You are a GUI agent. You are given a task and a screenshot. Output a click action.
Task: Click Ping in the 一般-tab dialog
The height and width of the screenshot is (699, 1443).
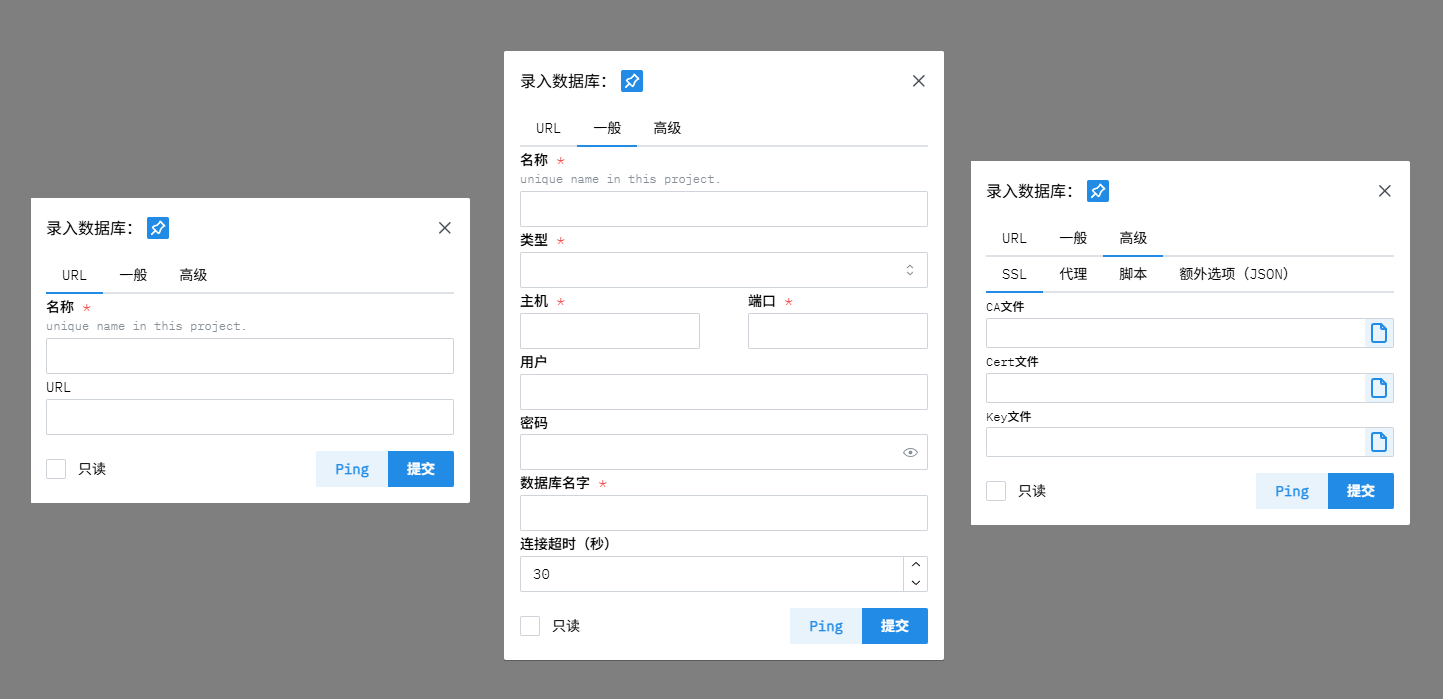tap(826, 626)
